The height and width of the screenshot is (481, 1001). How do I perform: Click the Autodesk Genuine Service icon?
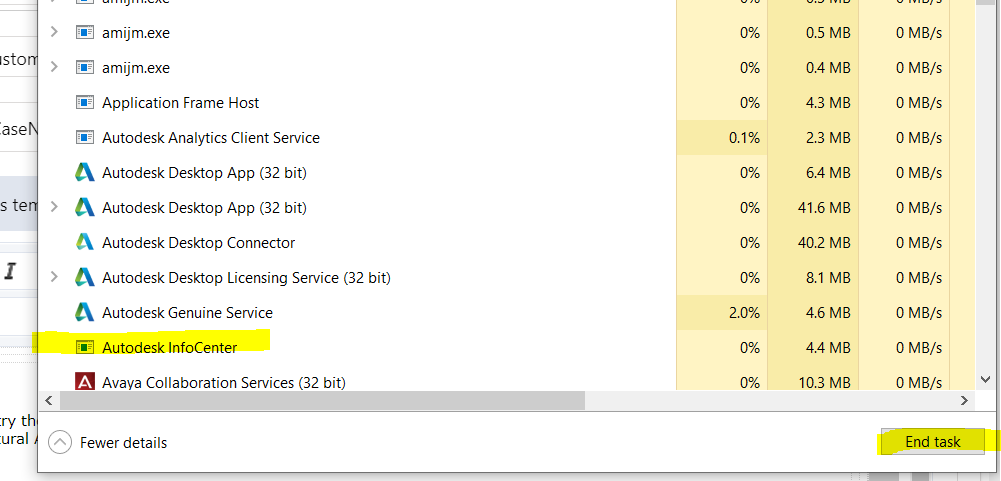pos(85,313)
